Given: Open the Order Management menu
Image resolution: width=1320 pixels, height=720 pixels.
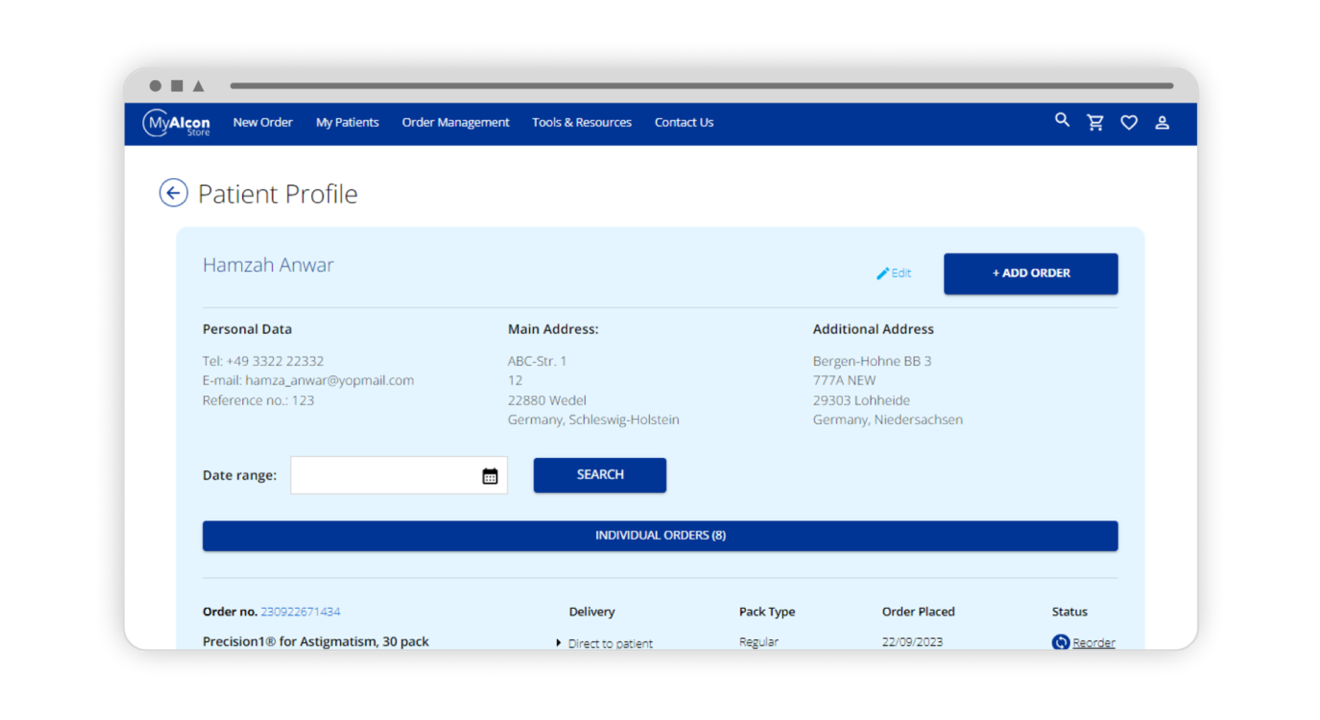Looking at the screenshot, I should tap(455, 123).
